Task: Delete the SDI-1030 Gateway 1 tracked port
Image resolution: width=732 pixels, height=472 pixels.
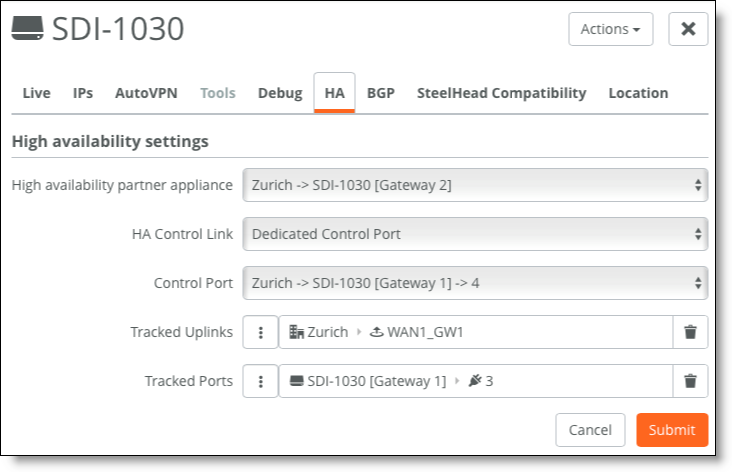Action: click(x=690, y=381)
